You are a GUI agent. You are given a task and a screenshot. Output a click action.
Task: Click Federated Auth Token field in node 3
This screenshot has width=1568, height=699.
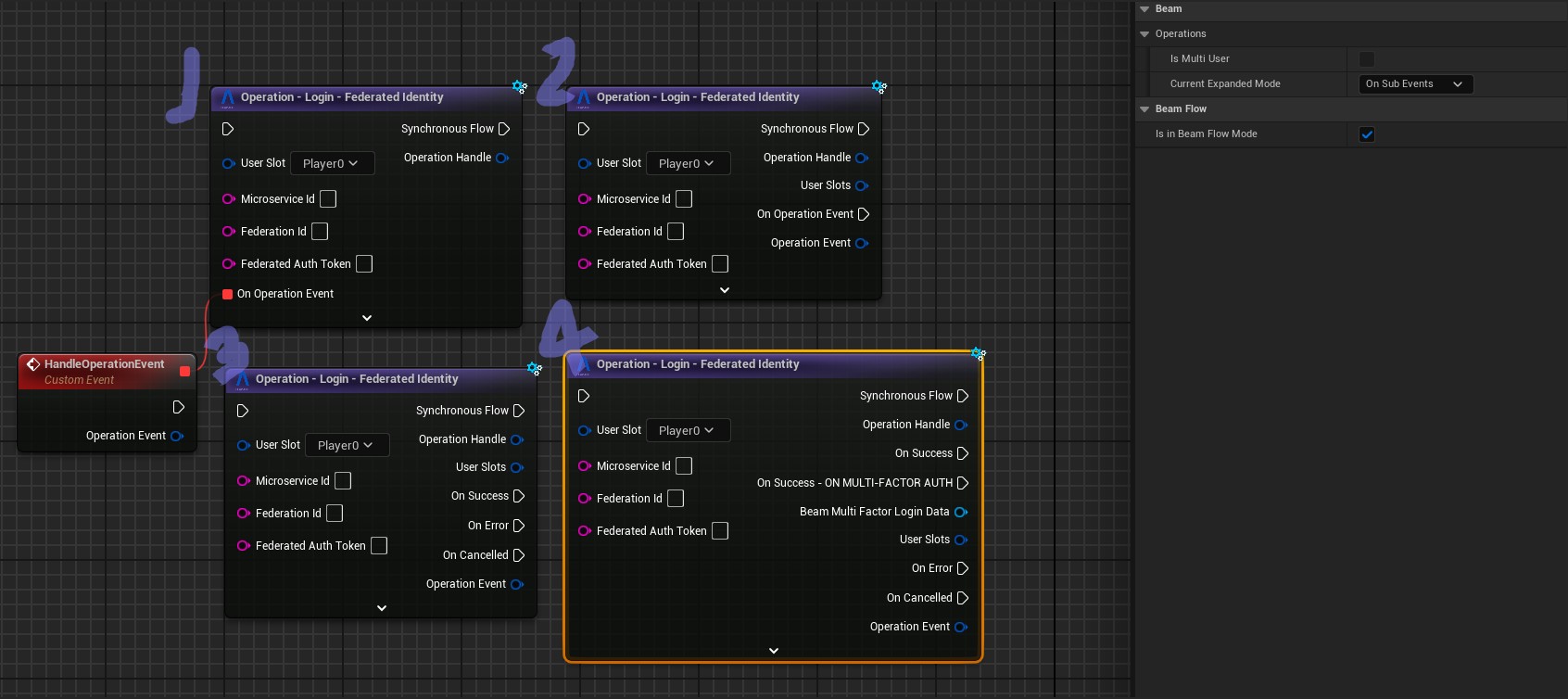[379, 546]
